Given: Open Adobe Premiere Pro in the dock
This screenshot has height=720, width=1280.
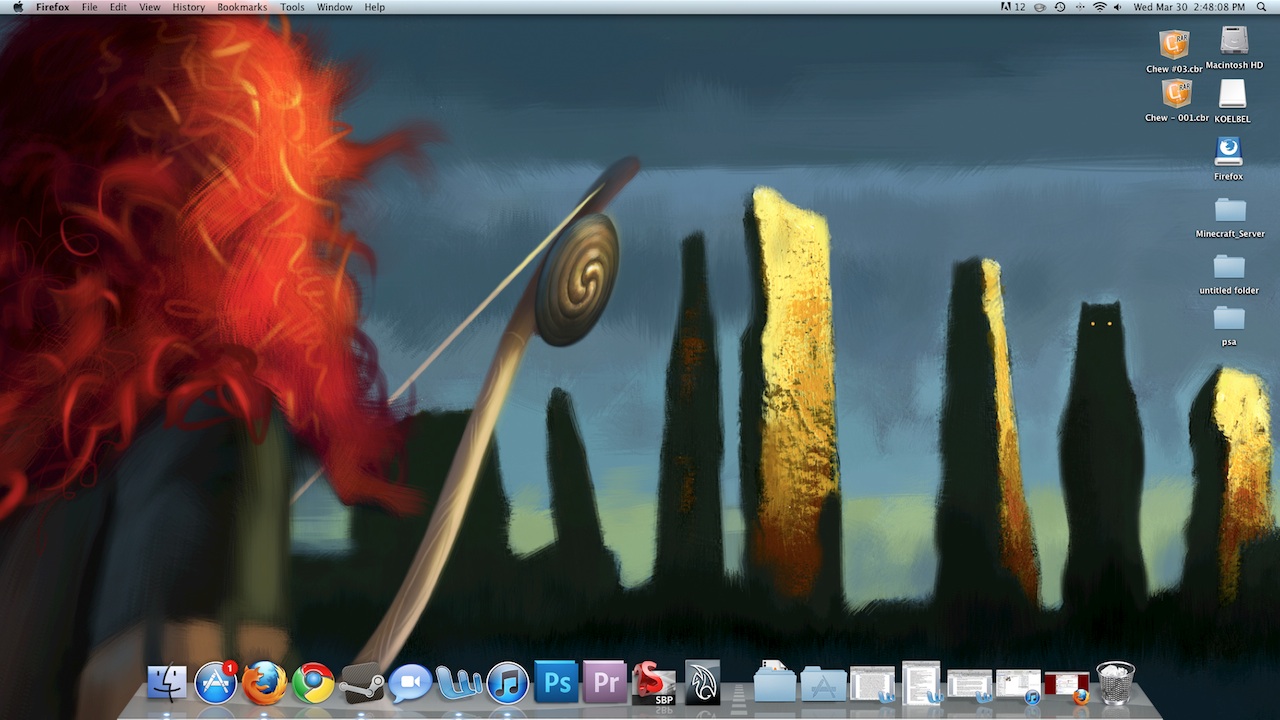Looking at the screenshot, I should point(605,683).
